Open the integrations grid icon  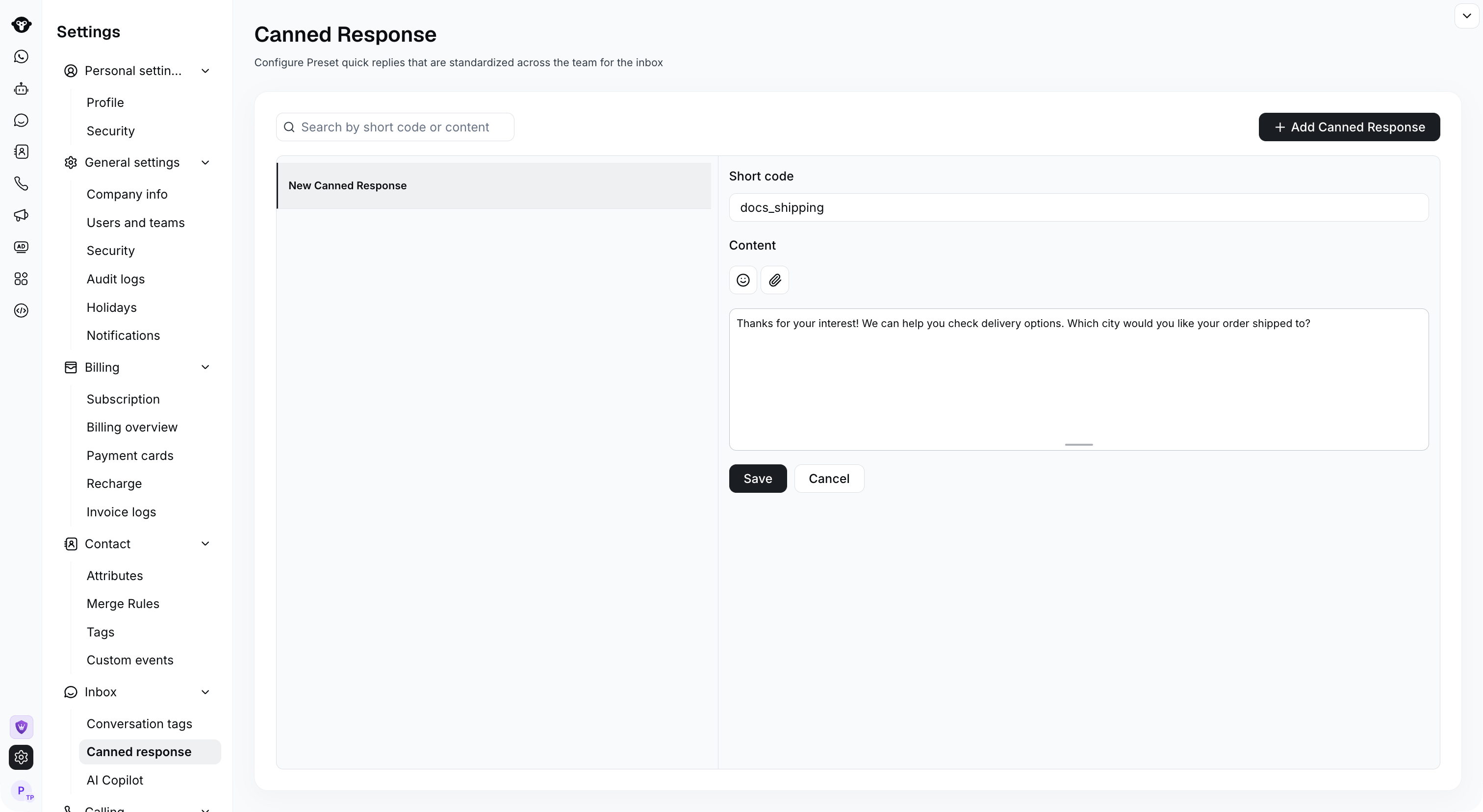(21, 279)
